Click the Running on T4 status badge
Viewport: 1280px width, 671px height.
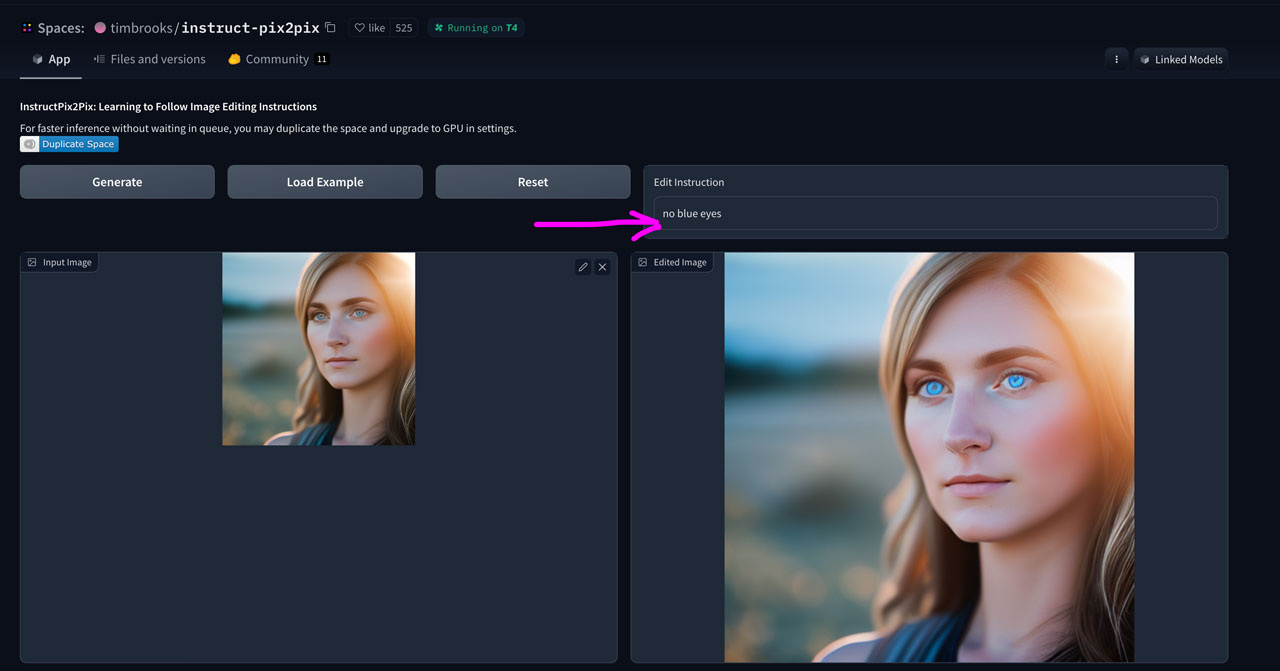coord(476,27)
